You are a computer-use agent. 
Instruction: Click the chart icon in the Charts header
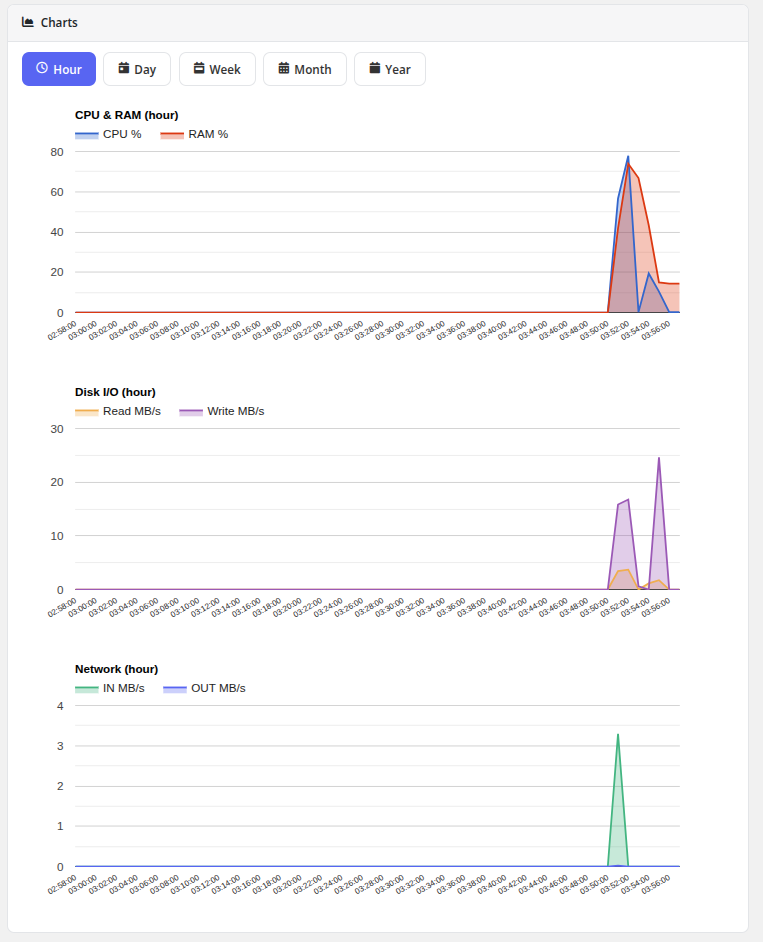click(28, 22)
